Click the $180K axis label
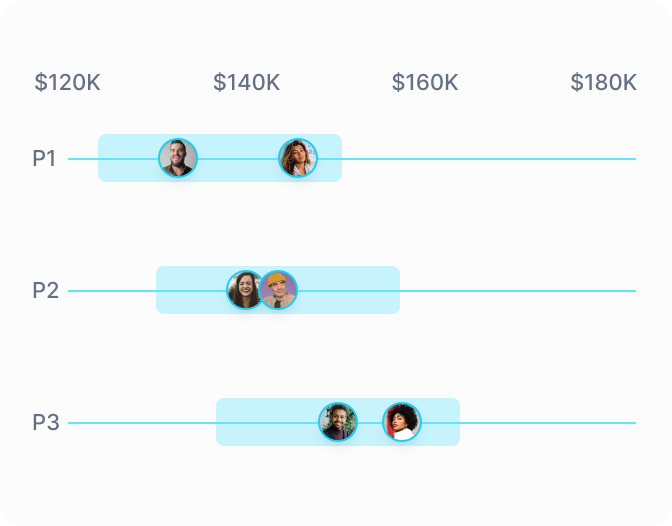Screen dimensions: 672x526 click(x=603, y=82)
